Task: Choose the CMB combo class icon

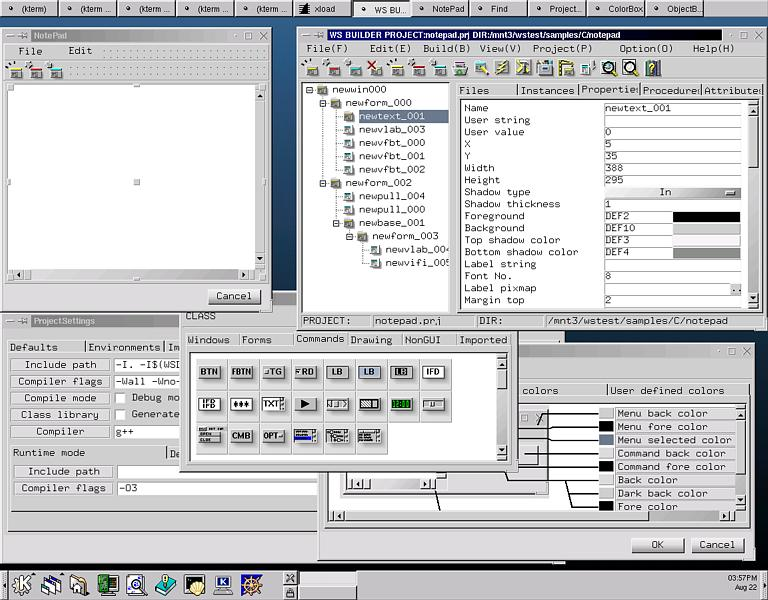Action: click(241, 435)
